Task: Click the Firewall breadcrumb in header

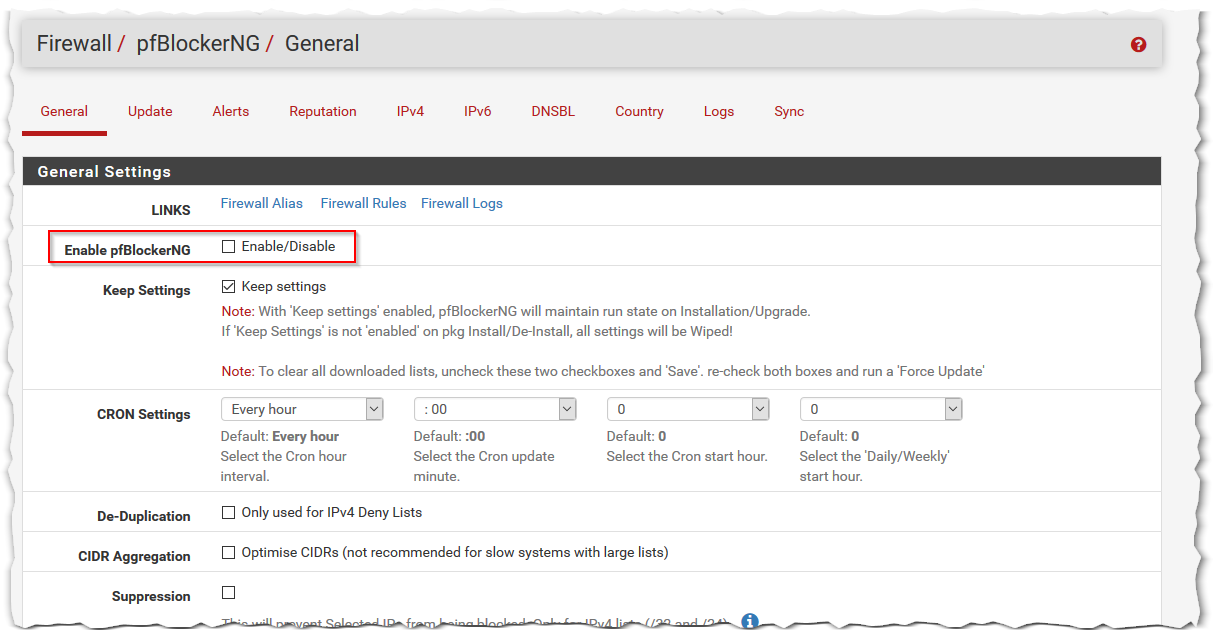Action: coord(74,44)
